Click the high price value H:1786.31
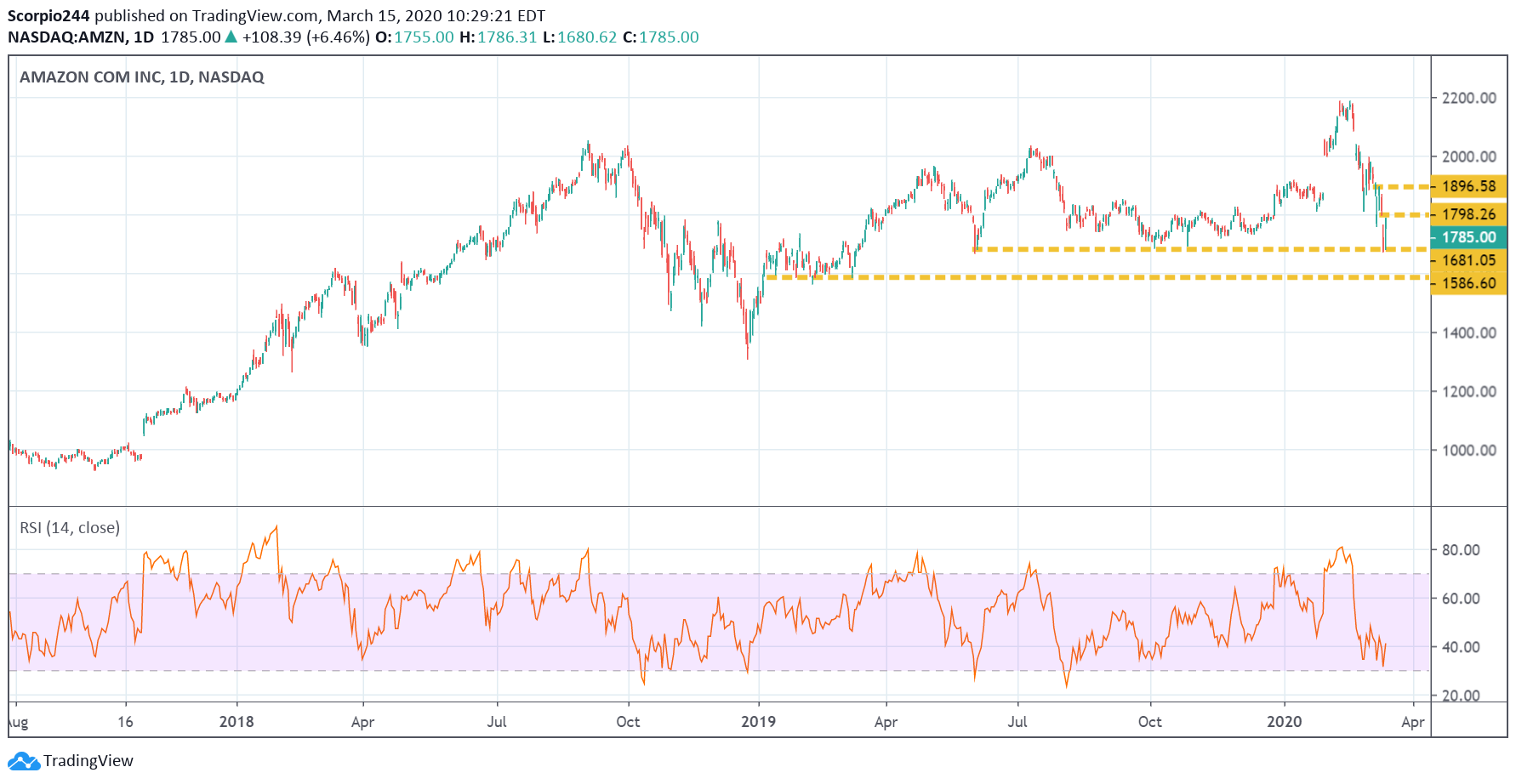 click(499, 37)
